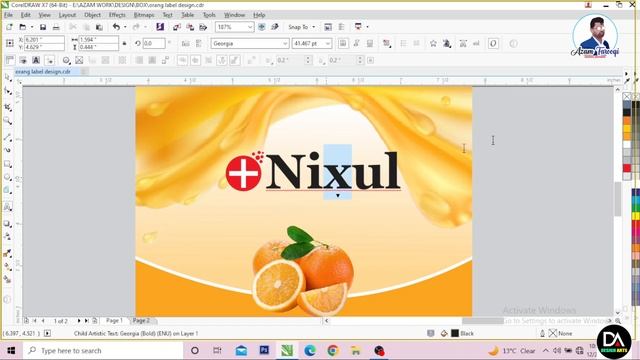
Task: Select the Polygon tool in toolbox
Action: [7, 191]
